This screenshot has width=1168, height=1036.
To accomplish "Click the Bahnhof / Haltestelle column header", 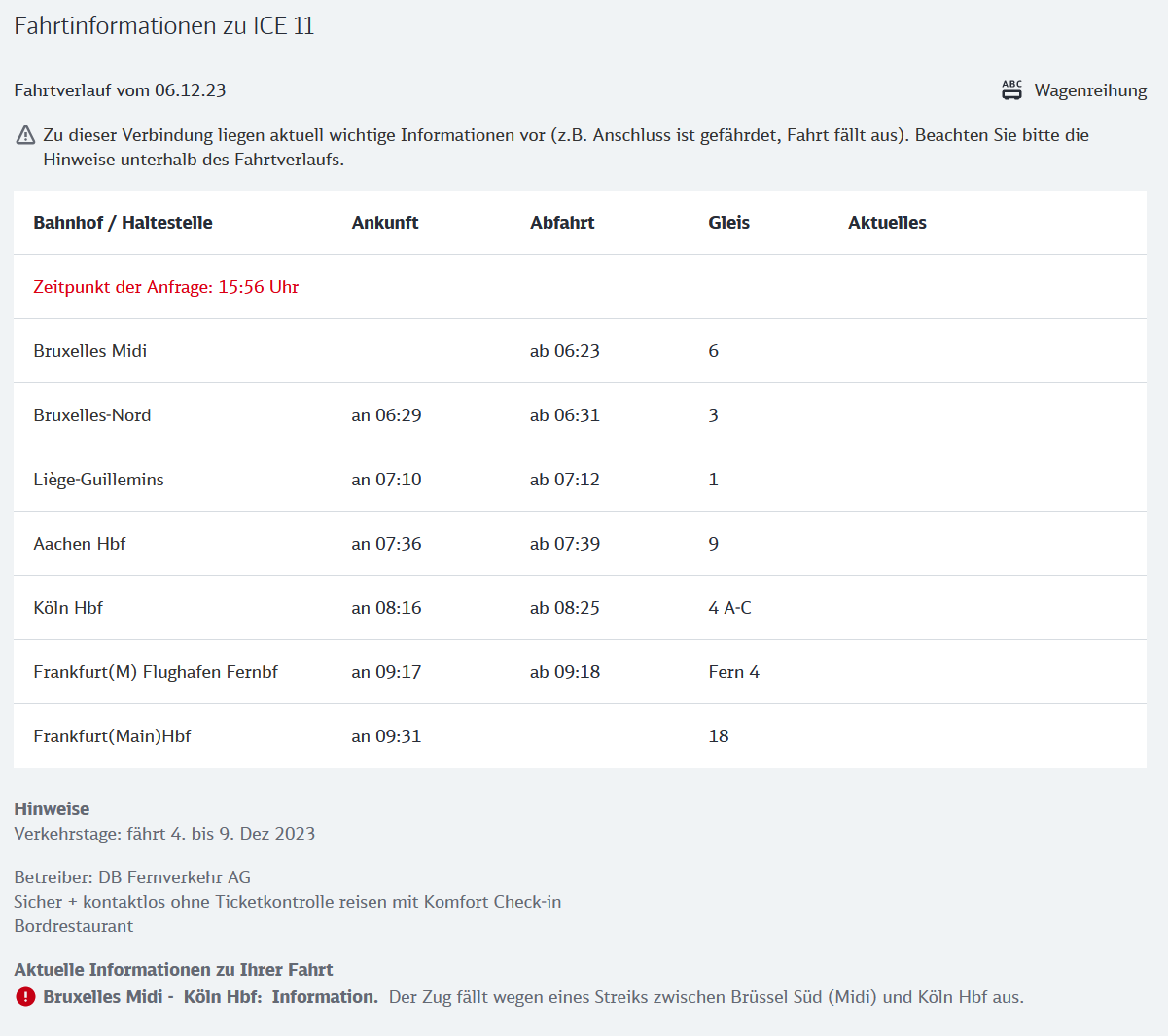I will (123, 223).
